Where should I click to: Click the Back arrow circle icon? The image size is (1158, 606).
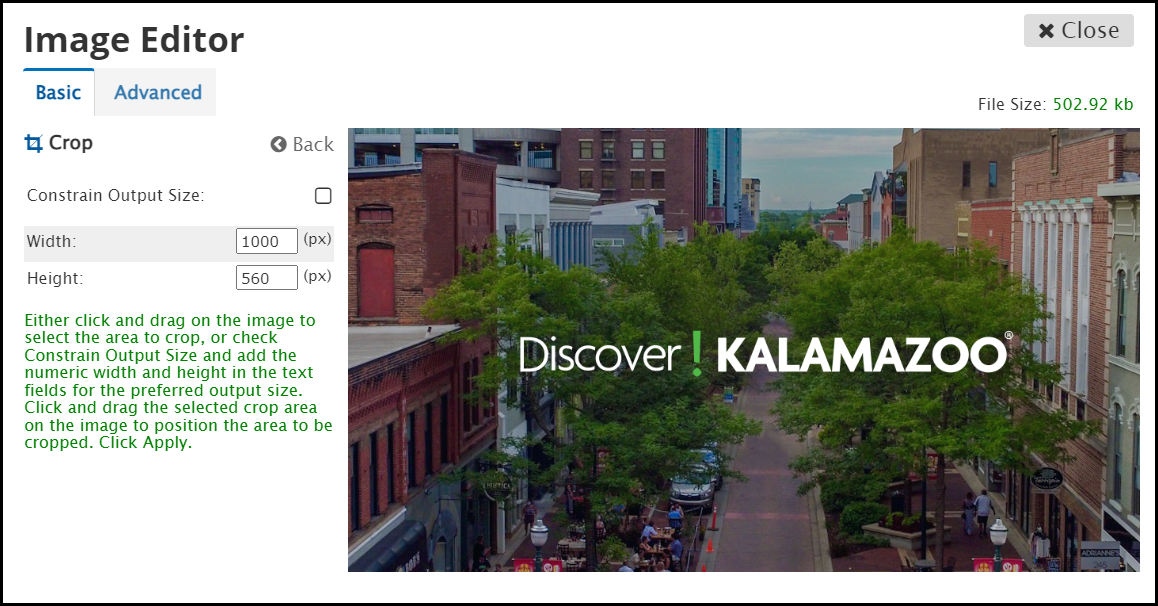[x=279, y=145]
